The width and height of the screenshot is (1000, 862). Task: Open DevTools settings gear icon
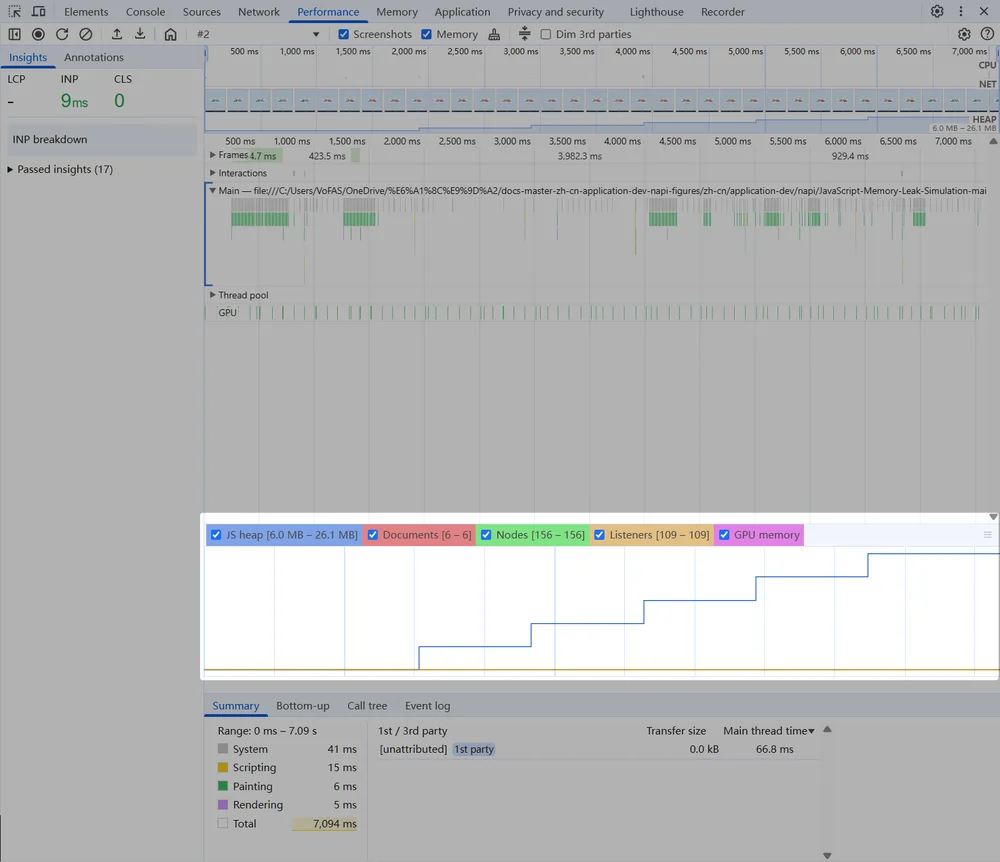pos(937,11)
